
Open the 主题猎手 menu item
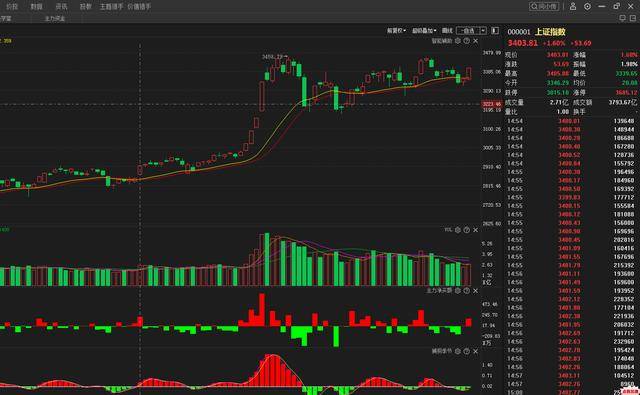pyautogui.click(x=111, y=7)
